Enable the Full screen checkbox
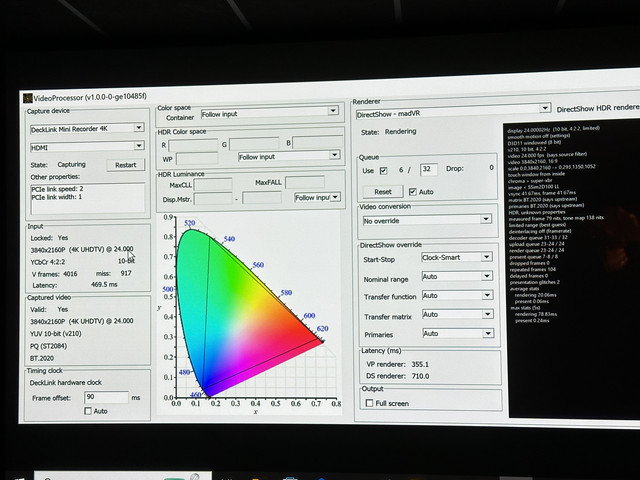 369,403
